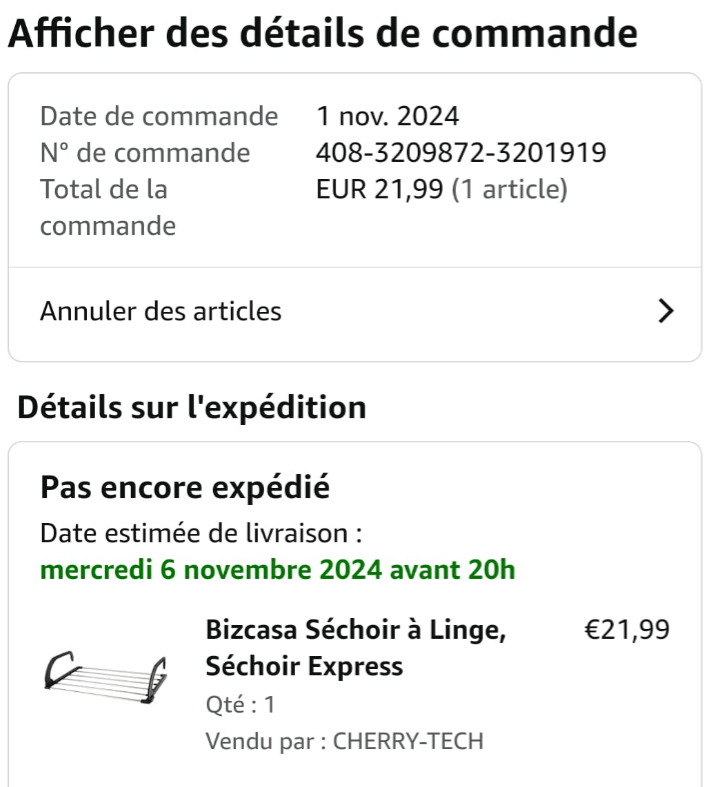Open the Annuler des articles link
722x787 pixels.
click(x=161, y=312)
